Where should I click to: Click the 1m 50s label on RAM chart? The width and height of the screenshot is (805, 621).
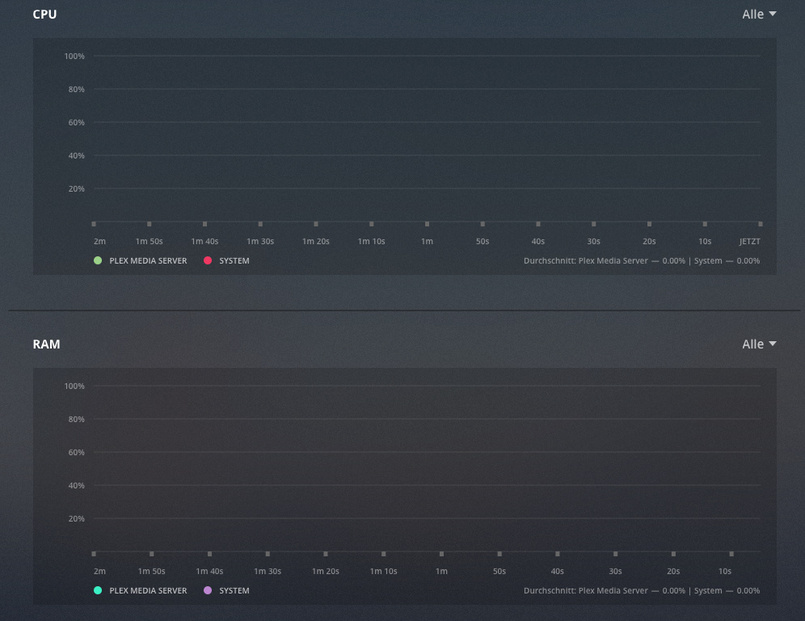(x=151, y=571)
